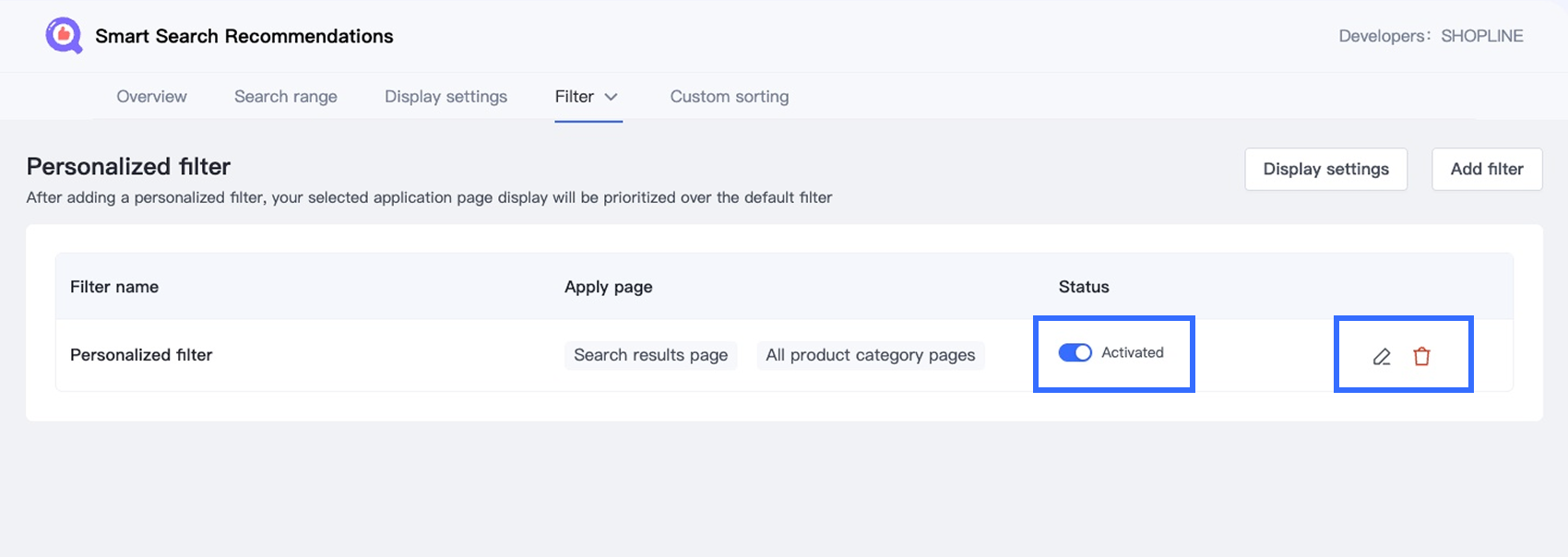Open the Display settings tab in navigation

445,97
